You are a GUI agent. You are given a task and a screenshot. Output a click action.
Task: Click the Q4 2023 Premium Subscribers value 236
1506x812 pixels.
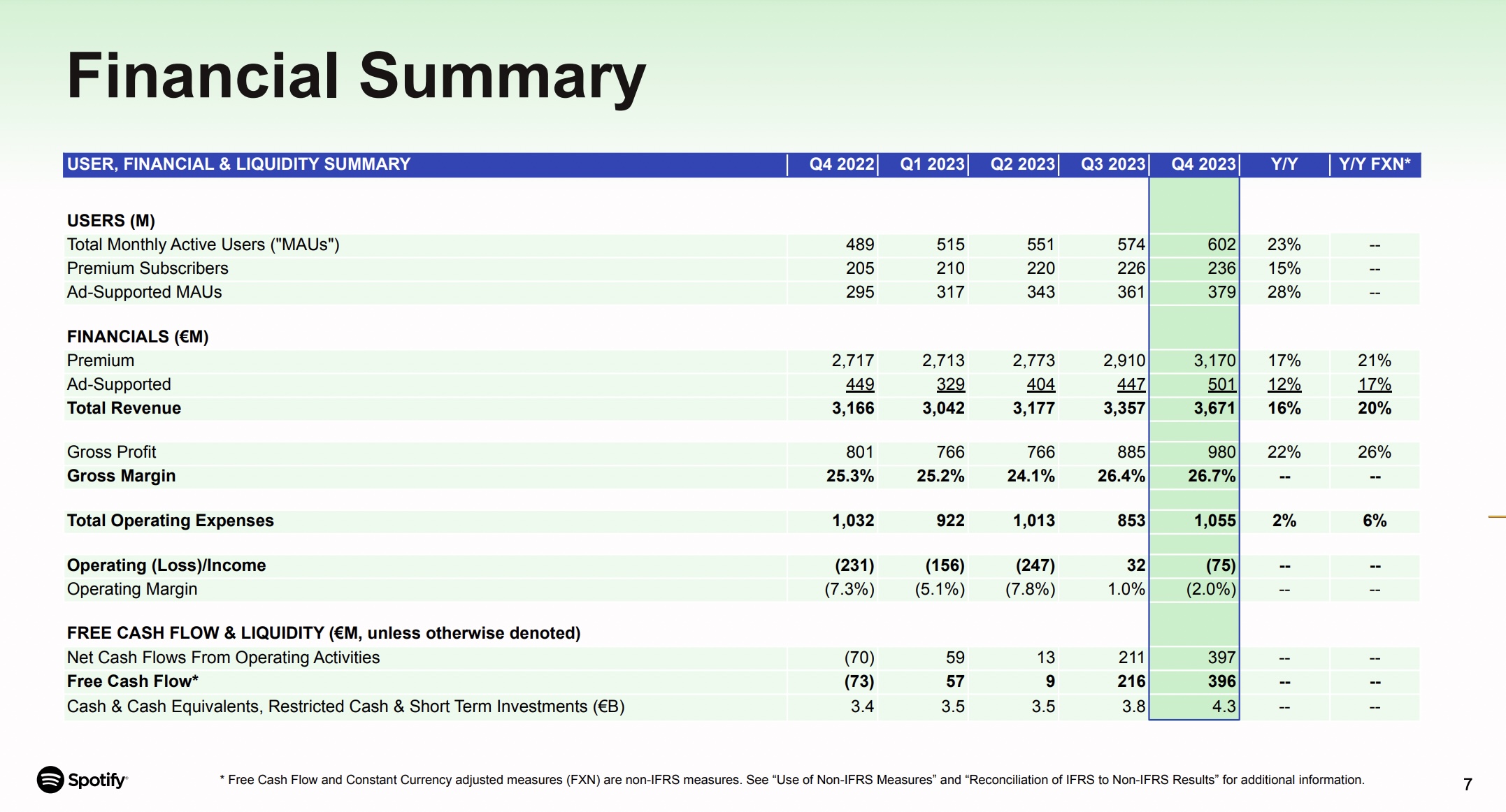[x=1221, y=268]
